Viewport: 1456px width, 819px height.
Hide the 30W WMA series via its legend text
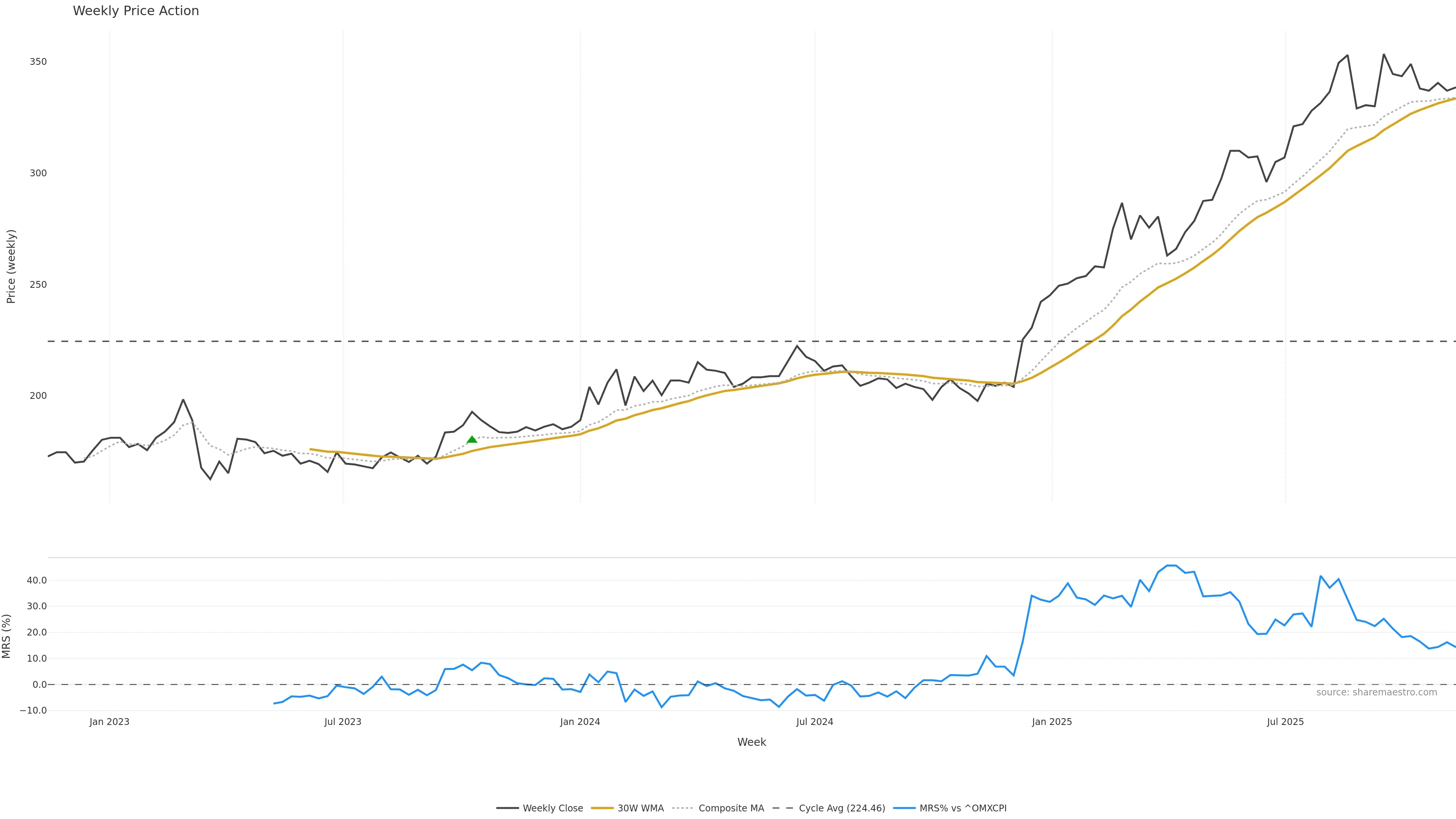point(640,808)
